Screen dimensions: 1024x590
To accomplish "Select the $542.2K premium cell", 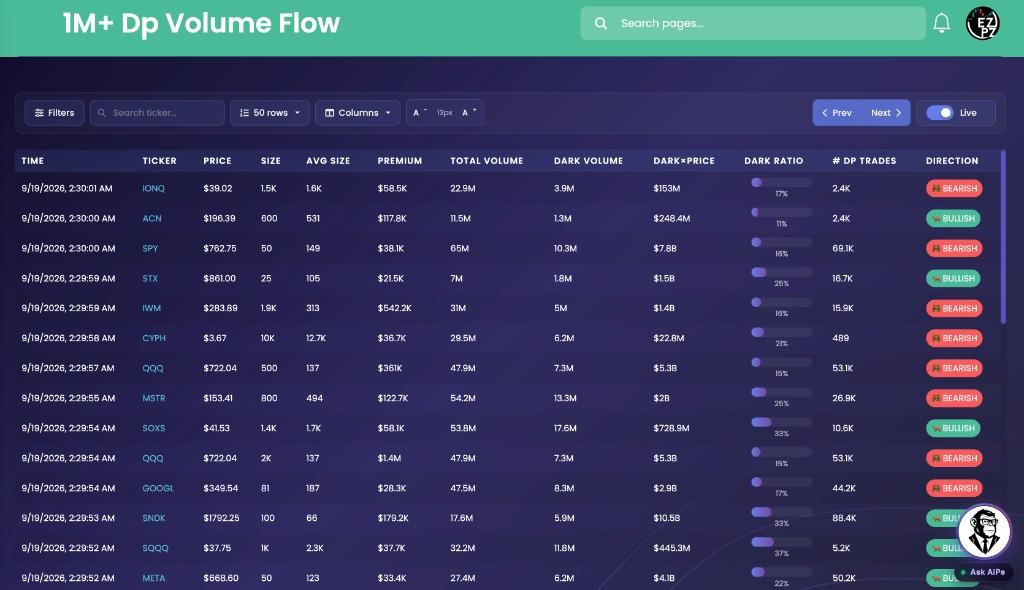I will [x=394, y=308].
